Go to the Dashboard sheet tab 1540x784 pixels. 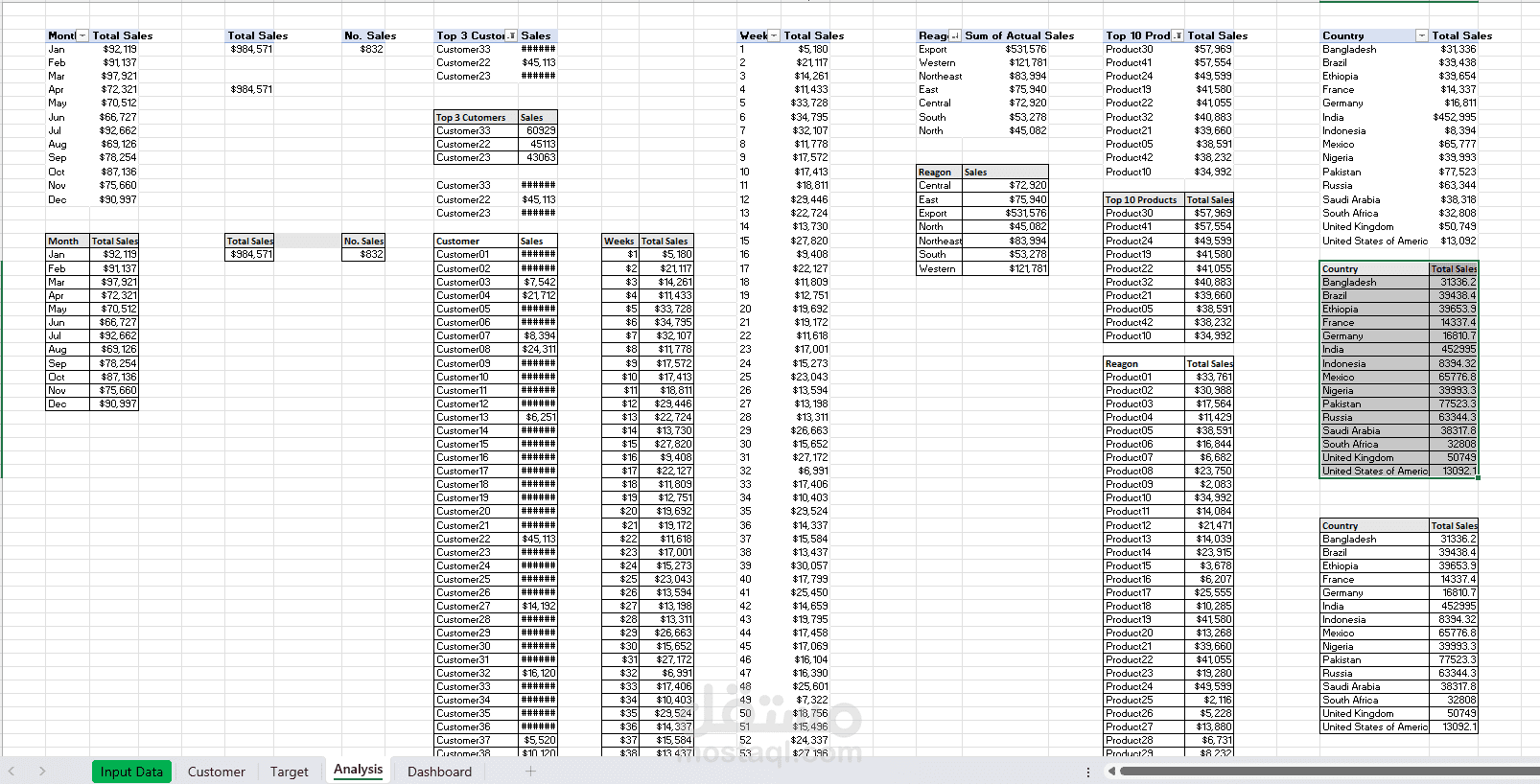pos(440,772)
